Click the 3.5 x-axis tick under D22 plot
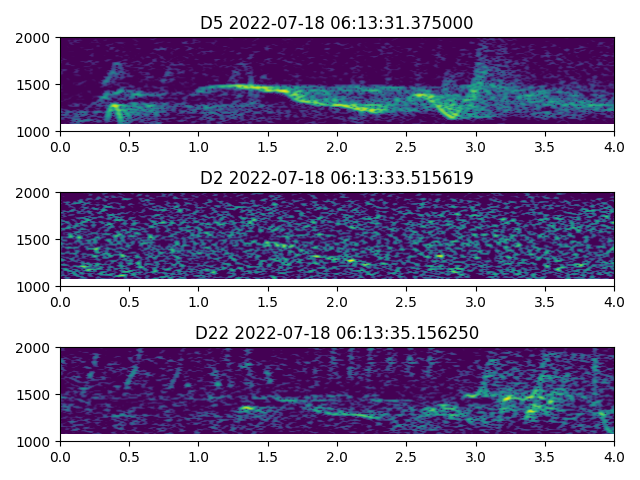 [x=545, y=456]
